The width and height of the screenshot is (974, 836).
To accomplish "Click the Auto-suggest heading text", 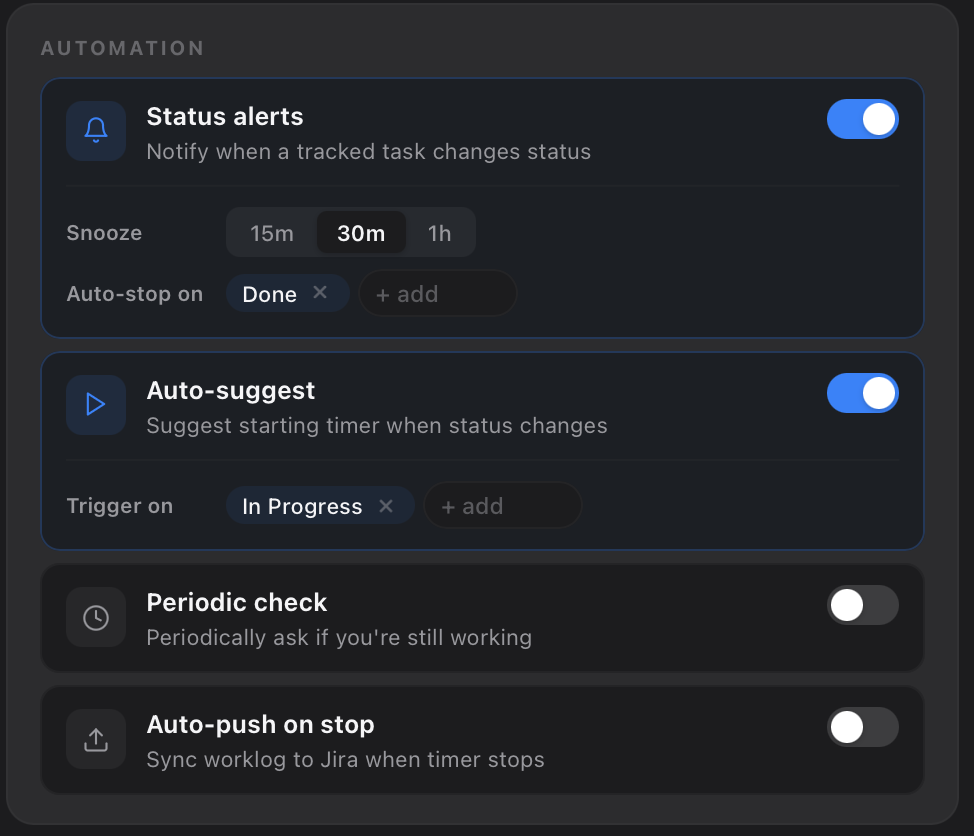I will click(231, 391).
